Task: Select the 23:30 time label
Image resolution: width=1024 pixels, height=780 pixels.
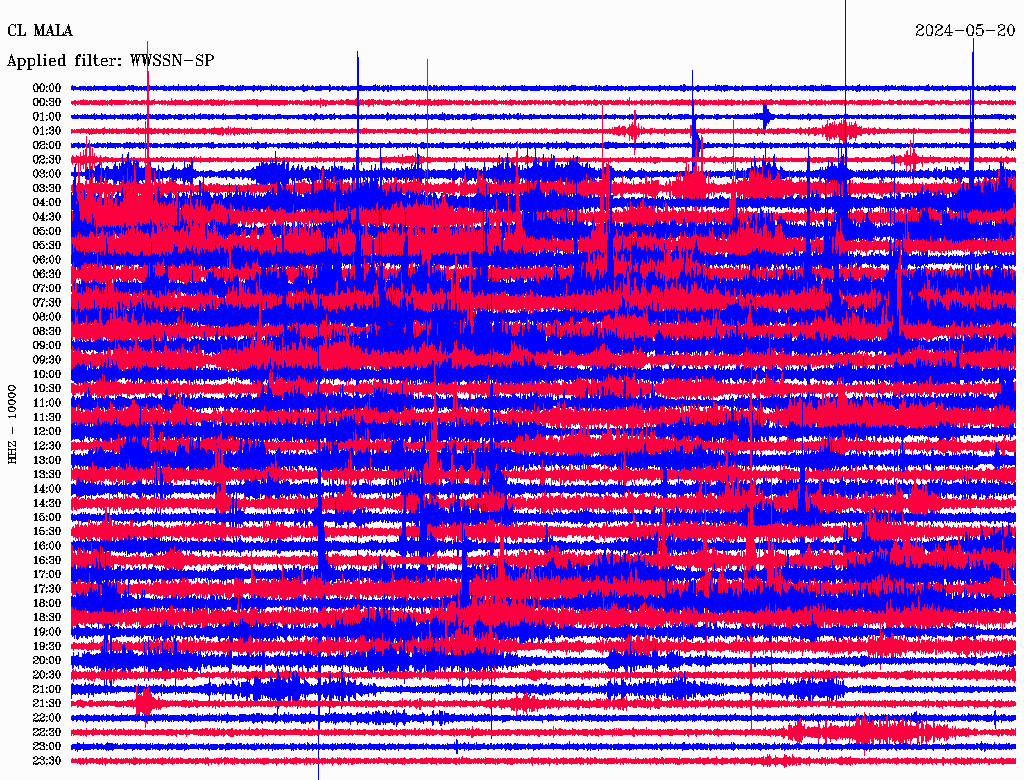Action: coord(47,761)
